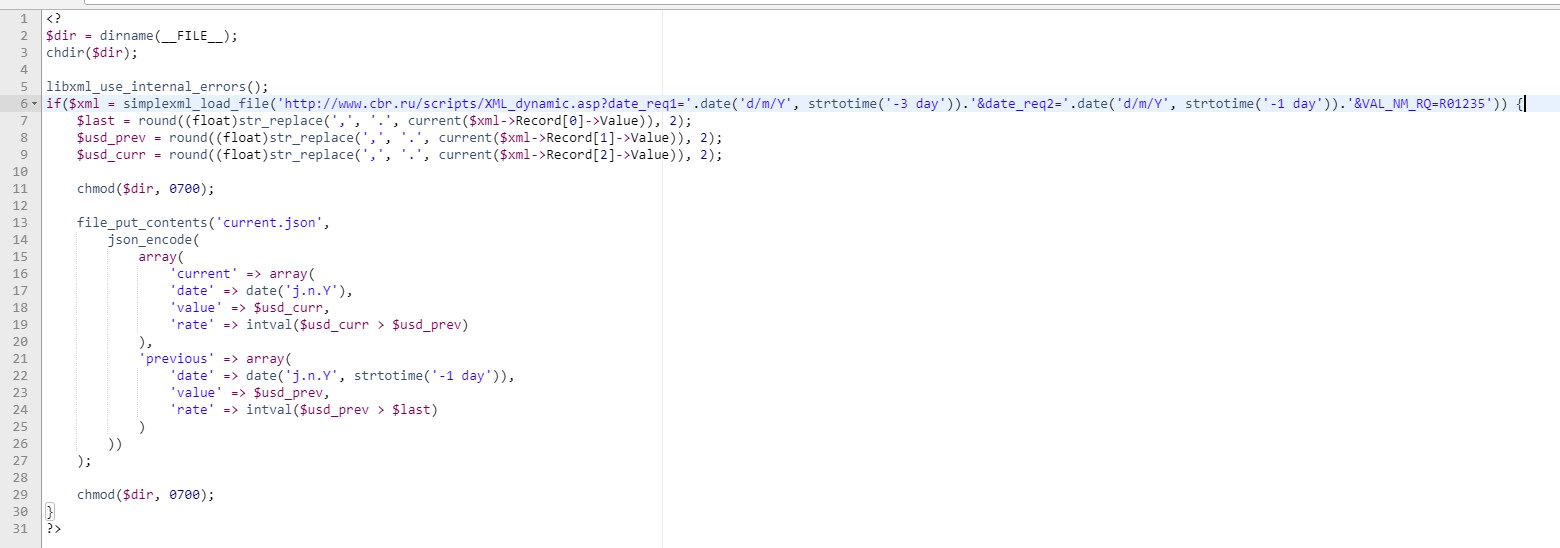The width and height of the screenshot is (1560, 548).
Task: Click 'intval($usd_curr > $usd_prev)' expression
Action: (358, 324)
